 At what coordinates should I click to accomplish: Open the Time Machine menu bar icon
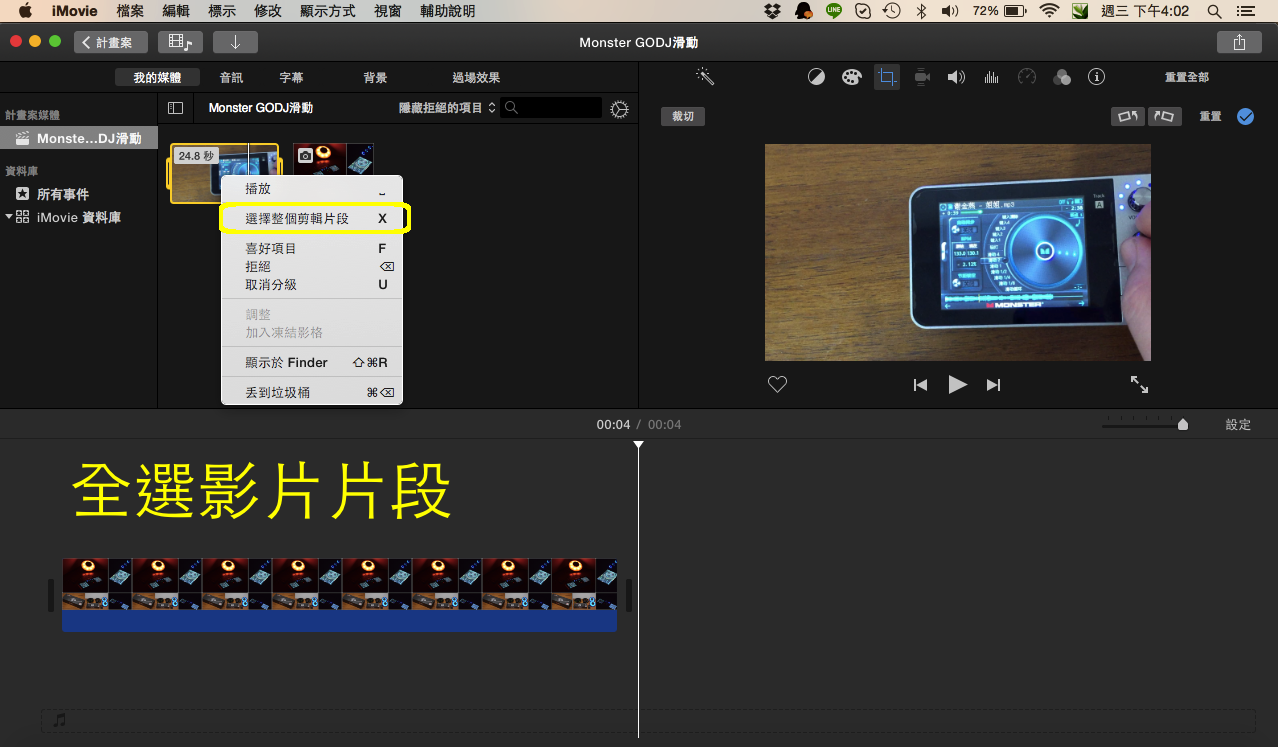coord(891,11)
